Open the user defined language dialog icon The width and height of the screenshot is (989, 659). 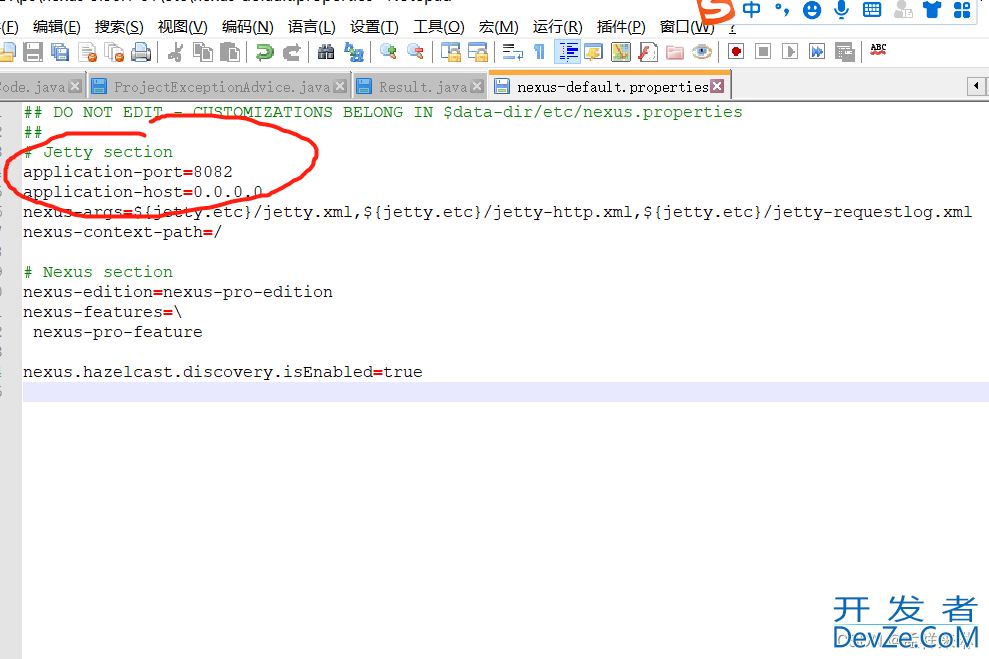click(x=594, y=52)
